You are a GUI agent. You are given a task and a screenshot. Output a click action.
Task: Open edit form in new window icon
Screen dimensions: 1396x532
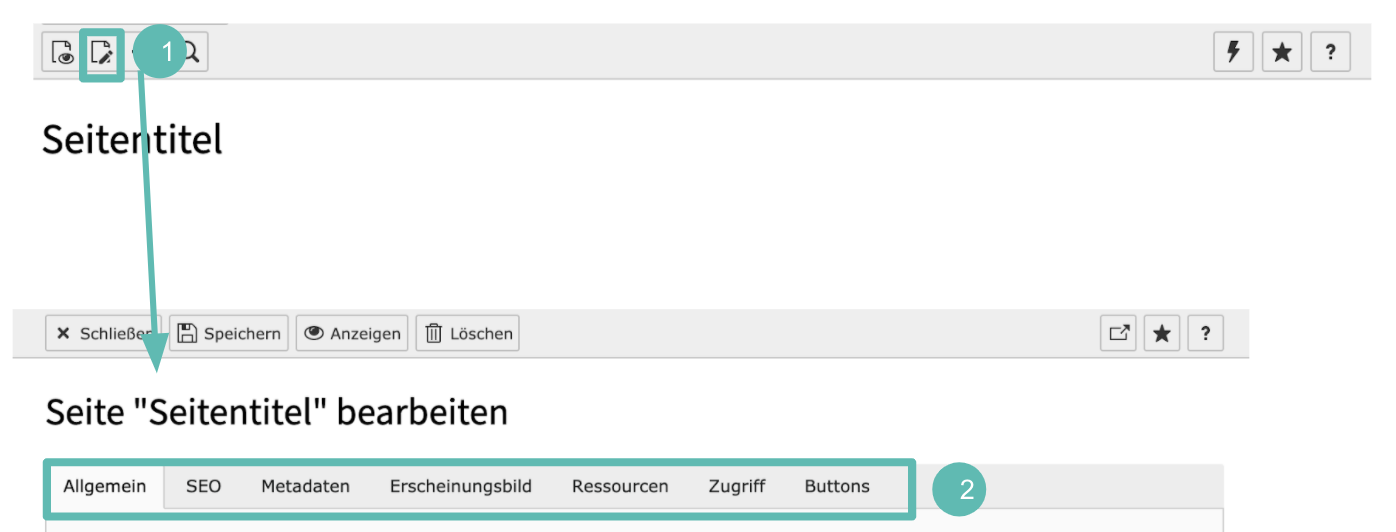tap(1121, 334)
